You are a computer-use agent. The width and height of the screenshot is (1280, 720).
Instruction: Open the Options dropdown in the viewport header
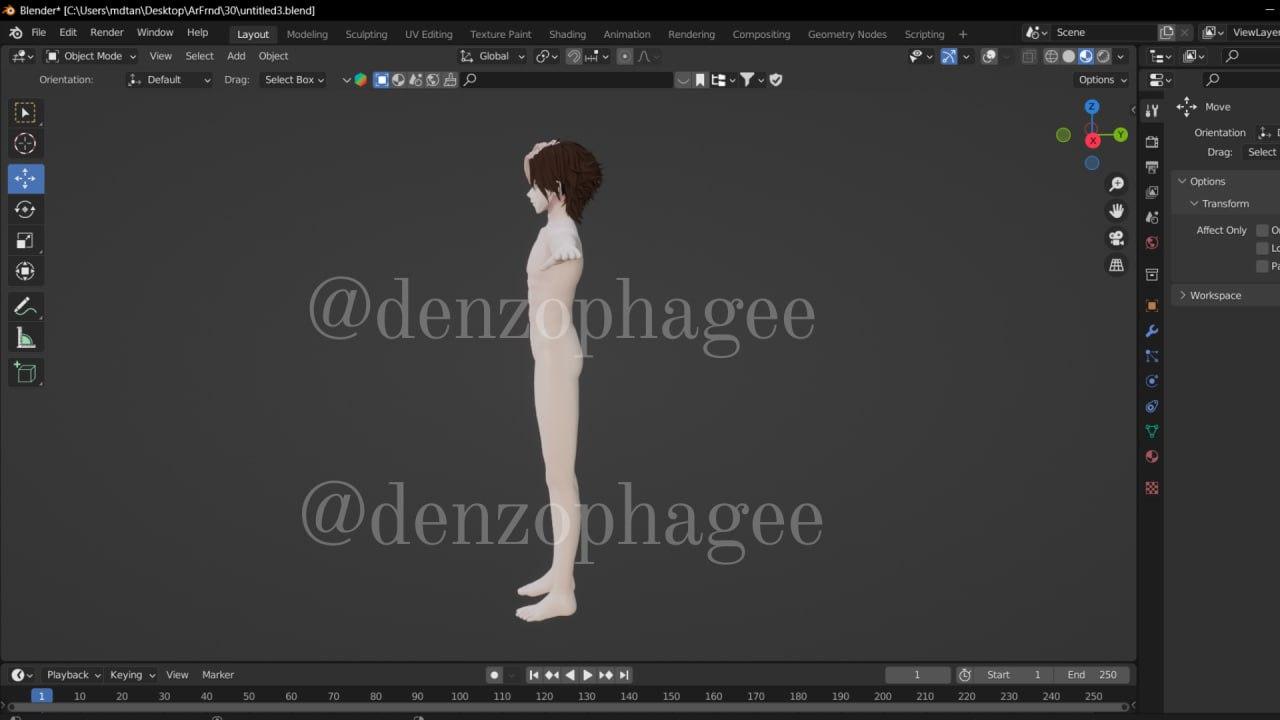point(1102,80)
